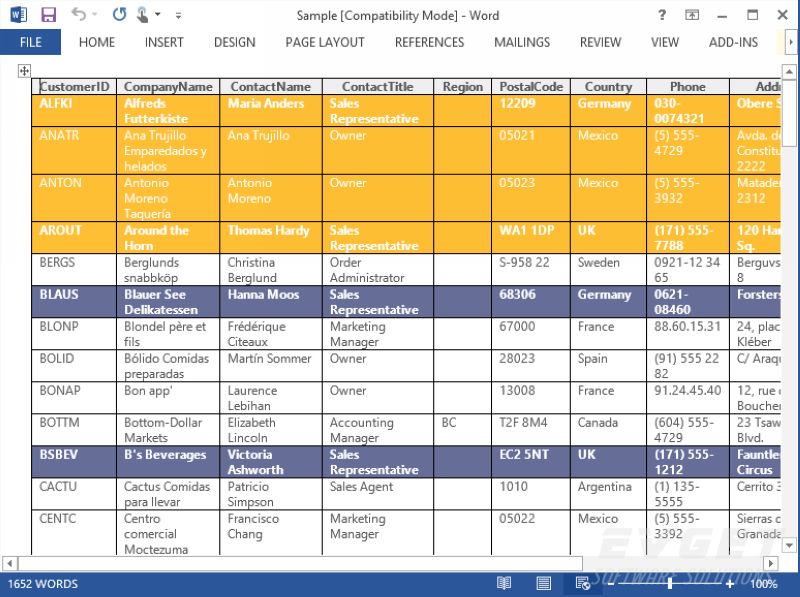Click horizontal scrollbar right arrow
This screenshot has height=597, width=800.
click(x=771, y=563)
